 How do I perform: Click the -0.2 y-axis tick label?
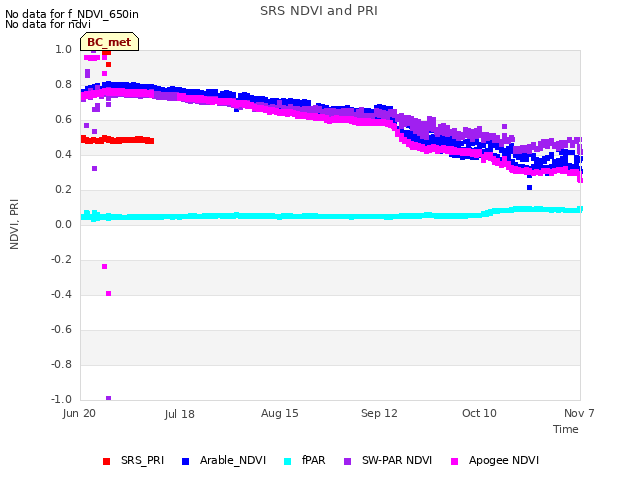[x=61, y=260]
